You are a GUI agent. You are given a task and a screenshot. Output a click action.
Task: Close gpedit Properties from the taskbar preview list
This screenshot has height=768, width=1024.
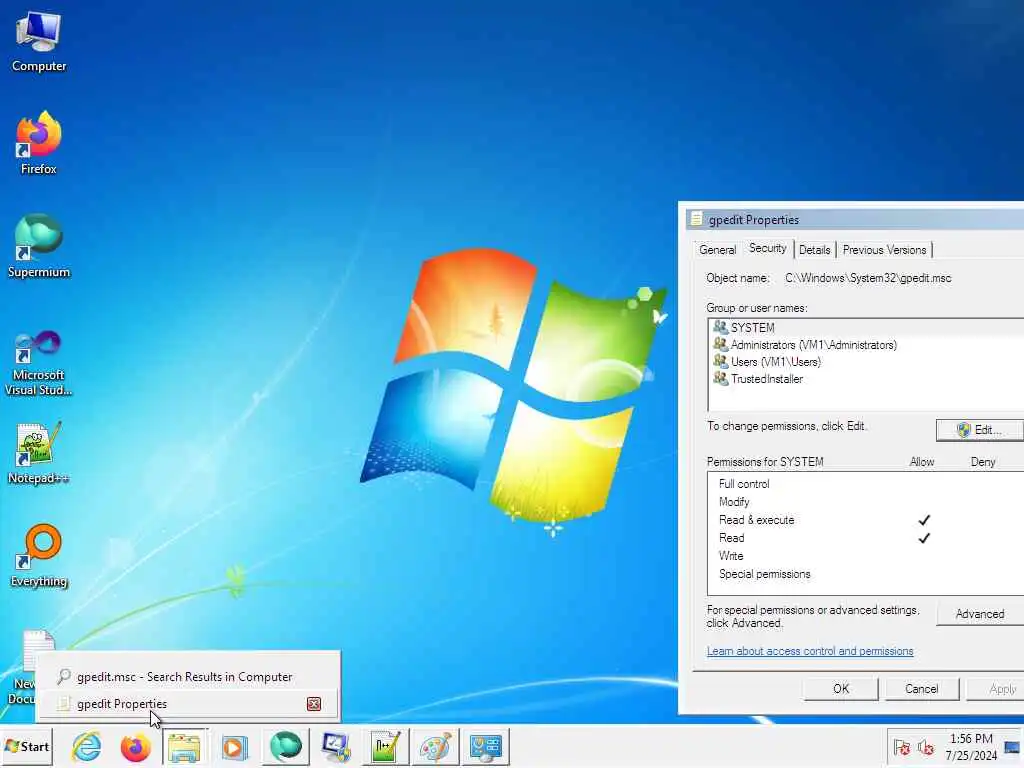coord(314,703)
